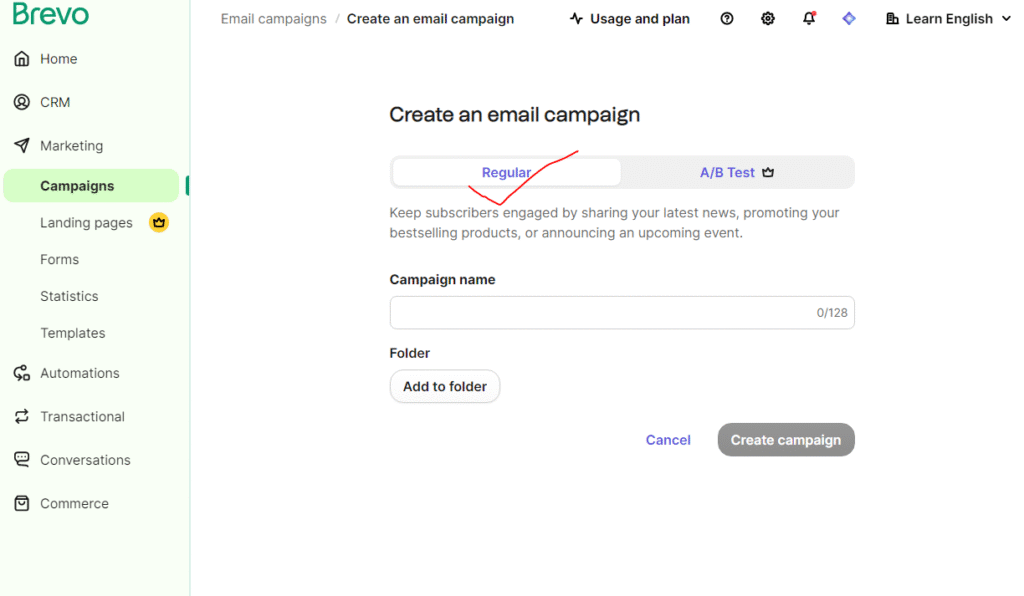1024x596 pixels.
Task: Collapse the Marketing sidebar section
Action: [71, 146]
